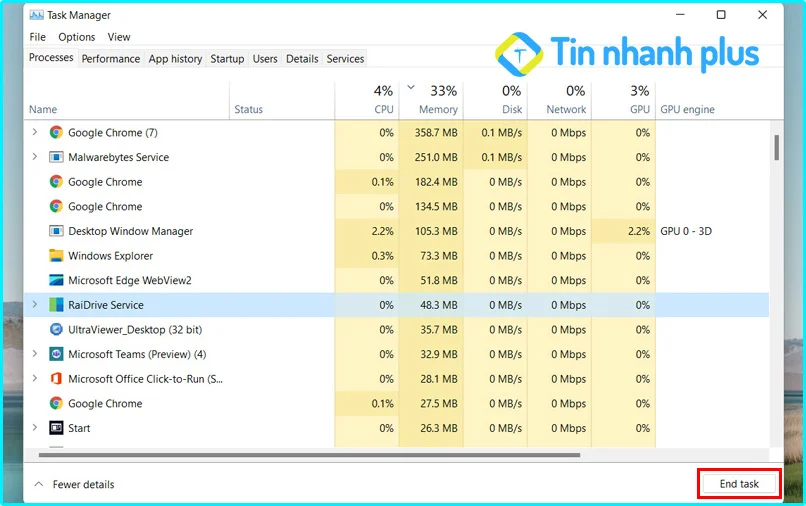Click the End task button
This screenshot has width=806, height=506.
[x=739, y=484]
